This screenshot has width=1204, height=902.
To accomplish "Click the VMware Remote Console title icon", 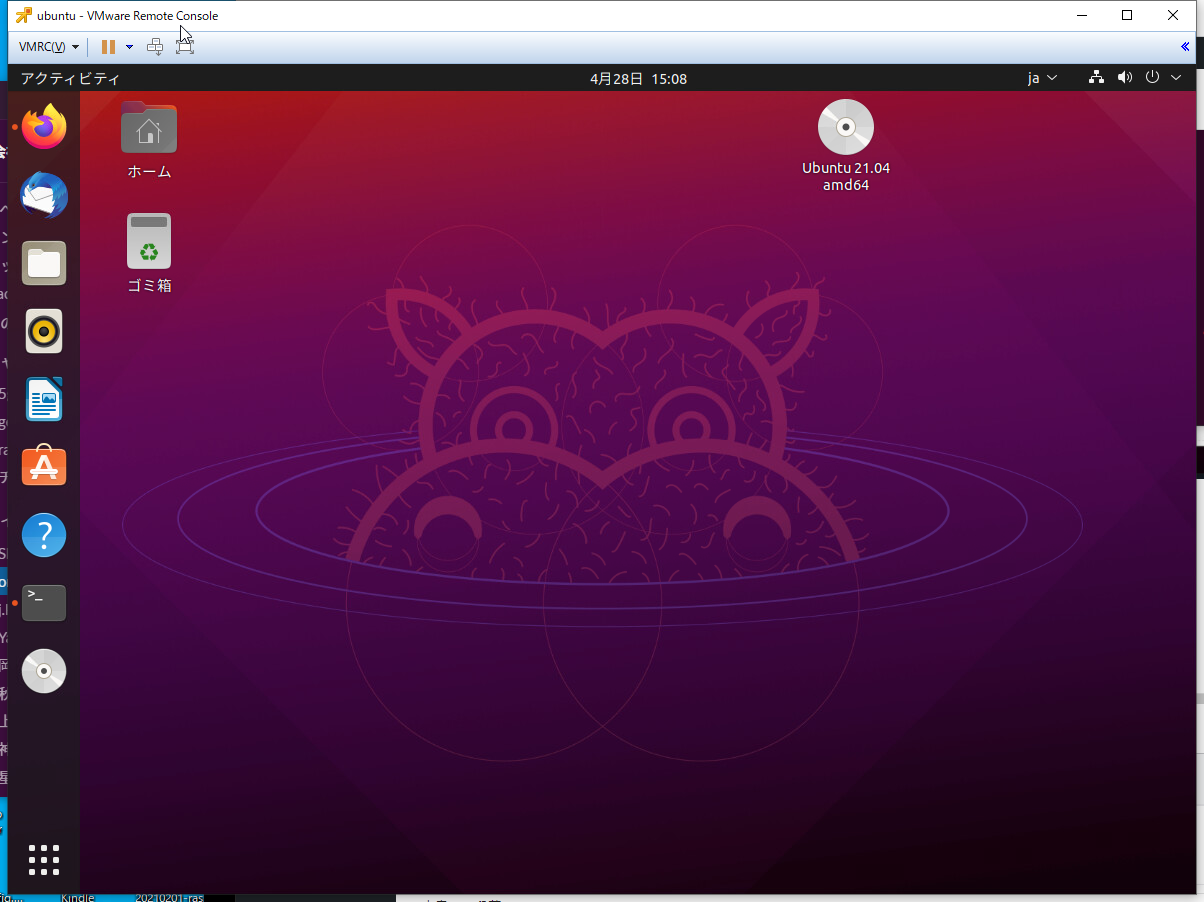I will click(24, 15).
